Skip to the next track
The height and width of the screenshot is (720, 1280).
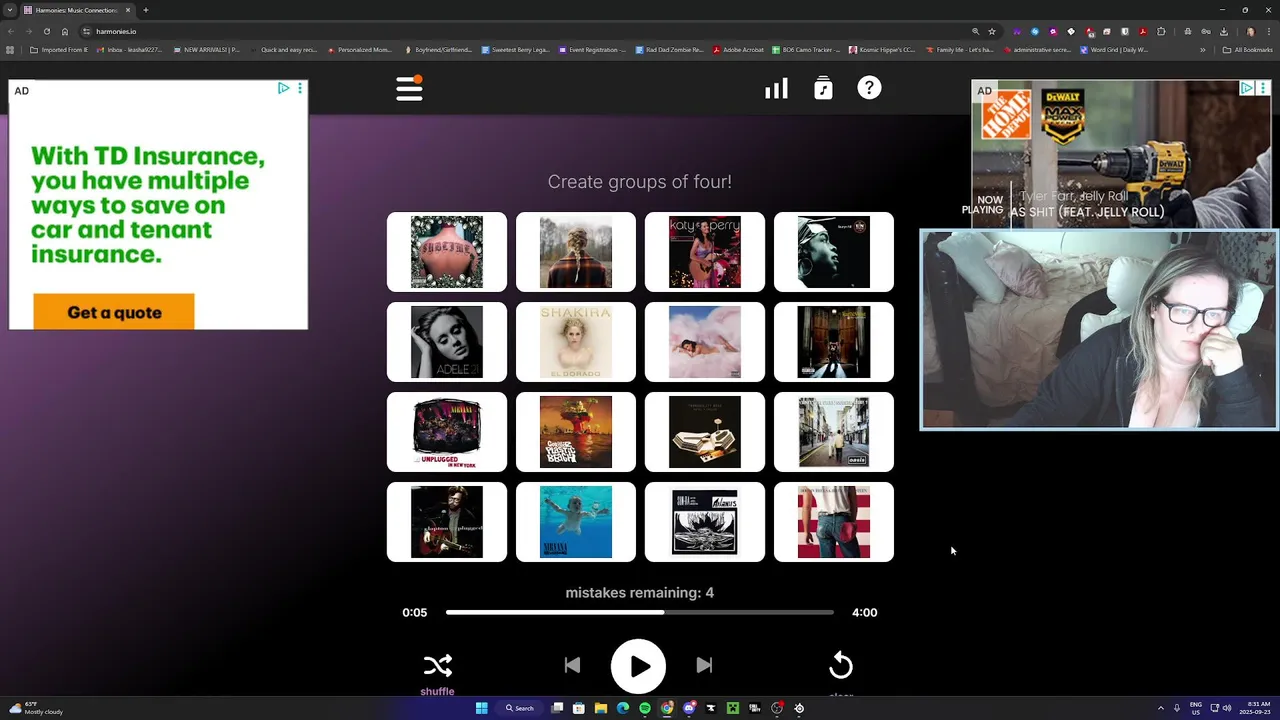point(704,665)
